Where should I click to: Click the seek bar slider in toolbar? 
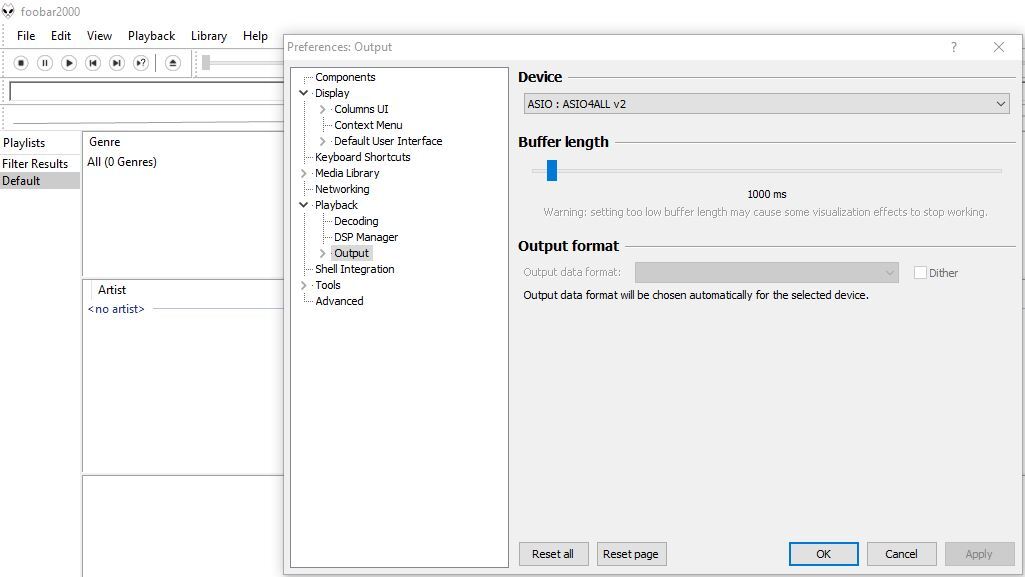point(206,63)
